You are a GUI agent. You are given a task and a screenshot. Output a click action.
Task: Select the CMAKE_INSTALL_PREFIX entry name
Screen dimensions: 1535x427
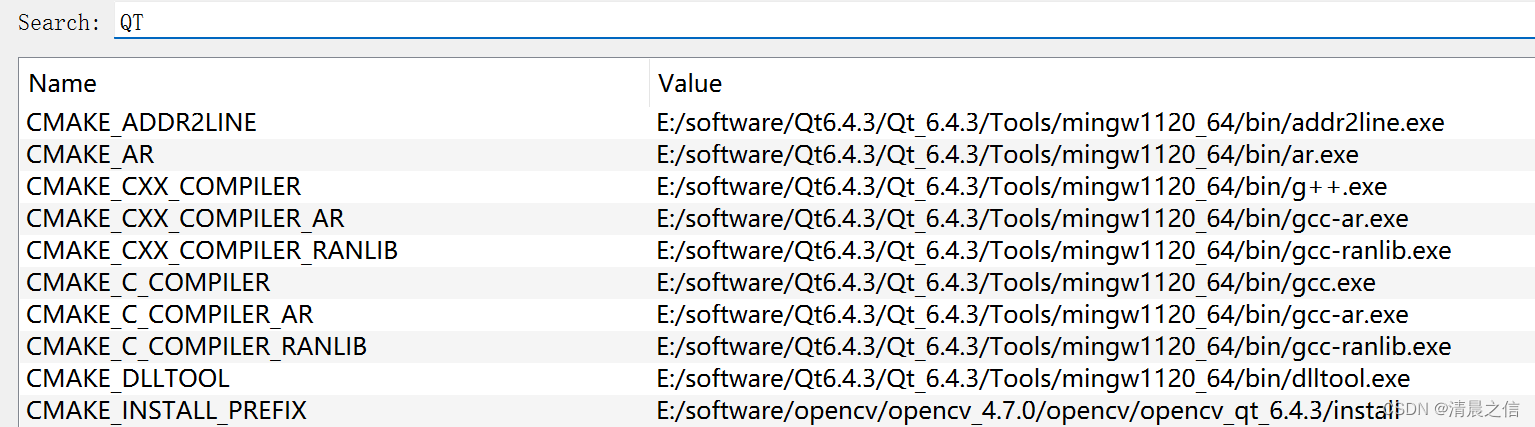click(166, 411)
